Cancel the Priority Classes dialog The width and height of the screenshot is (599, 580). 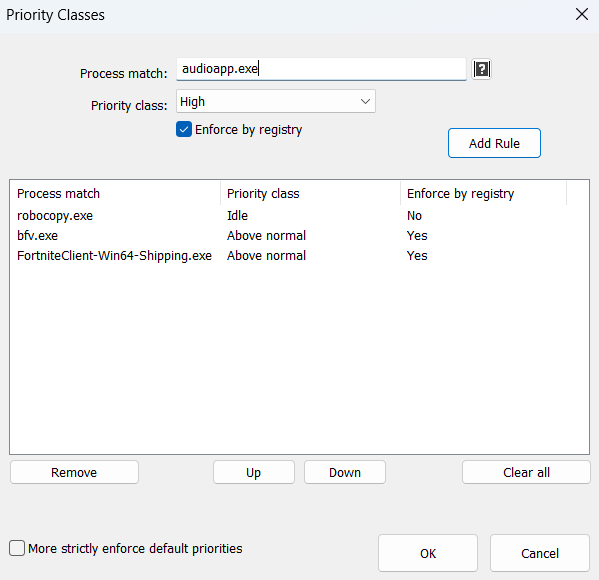click(539, 553)
